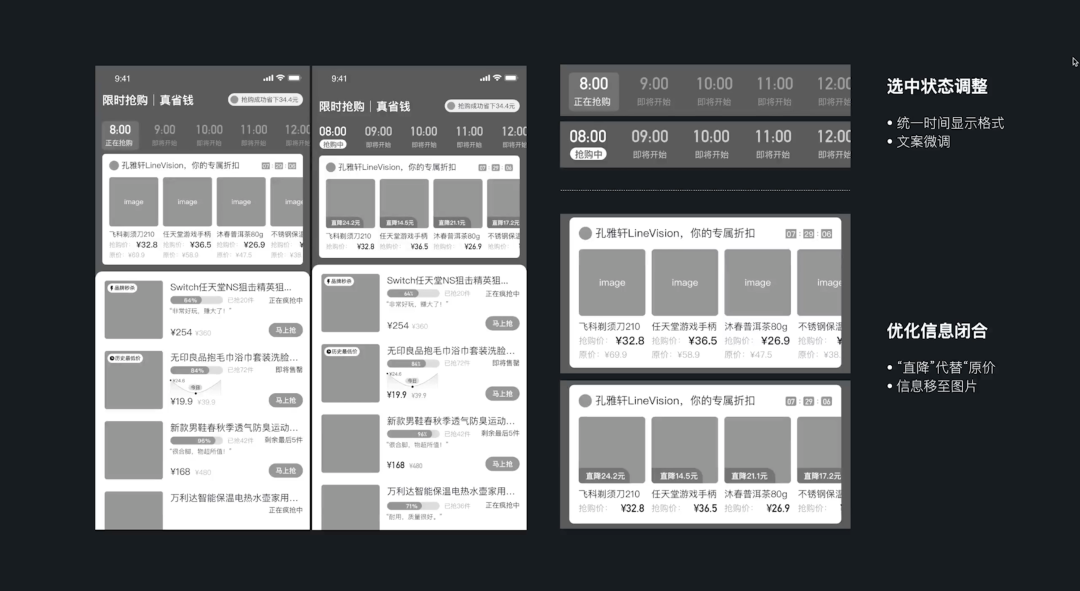
Task: Choose 11:00 in the enlarged bar containing 抢购中 pill
Action: coord(773,144)
